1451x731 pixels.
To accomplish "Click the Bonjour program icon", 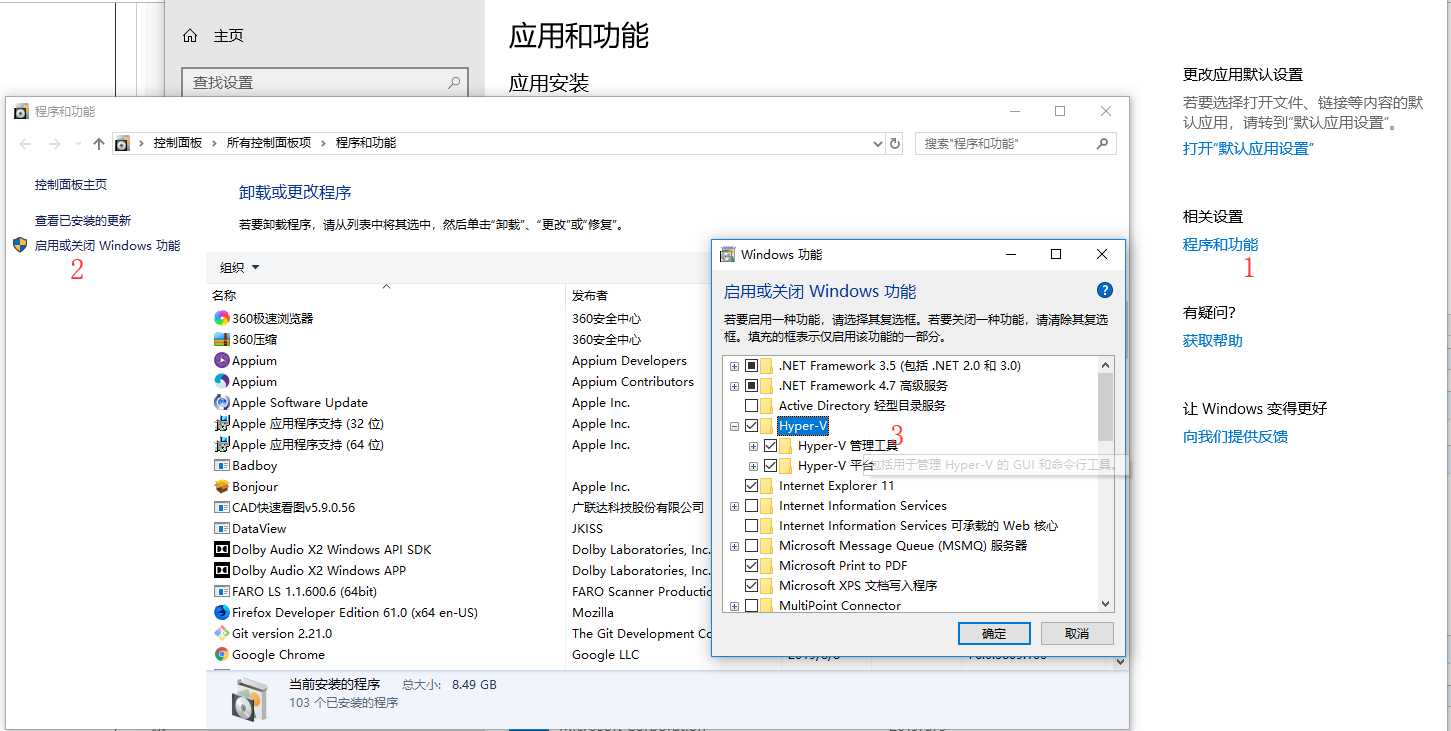I will (222, 486).
